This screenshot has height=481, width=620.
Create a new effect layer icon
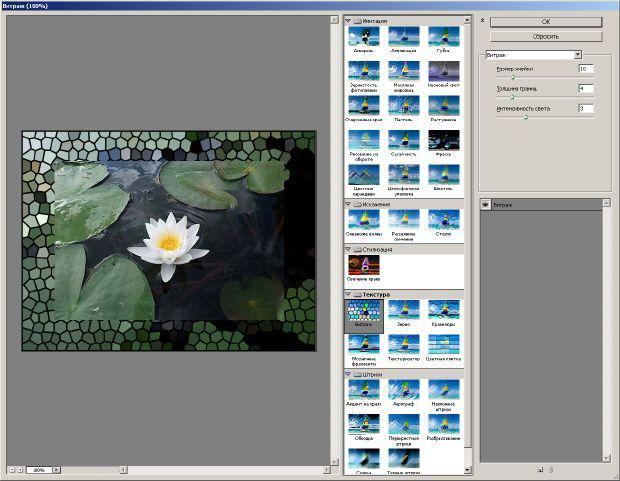pyautogui.click(x=540, y=468)
